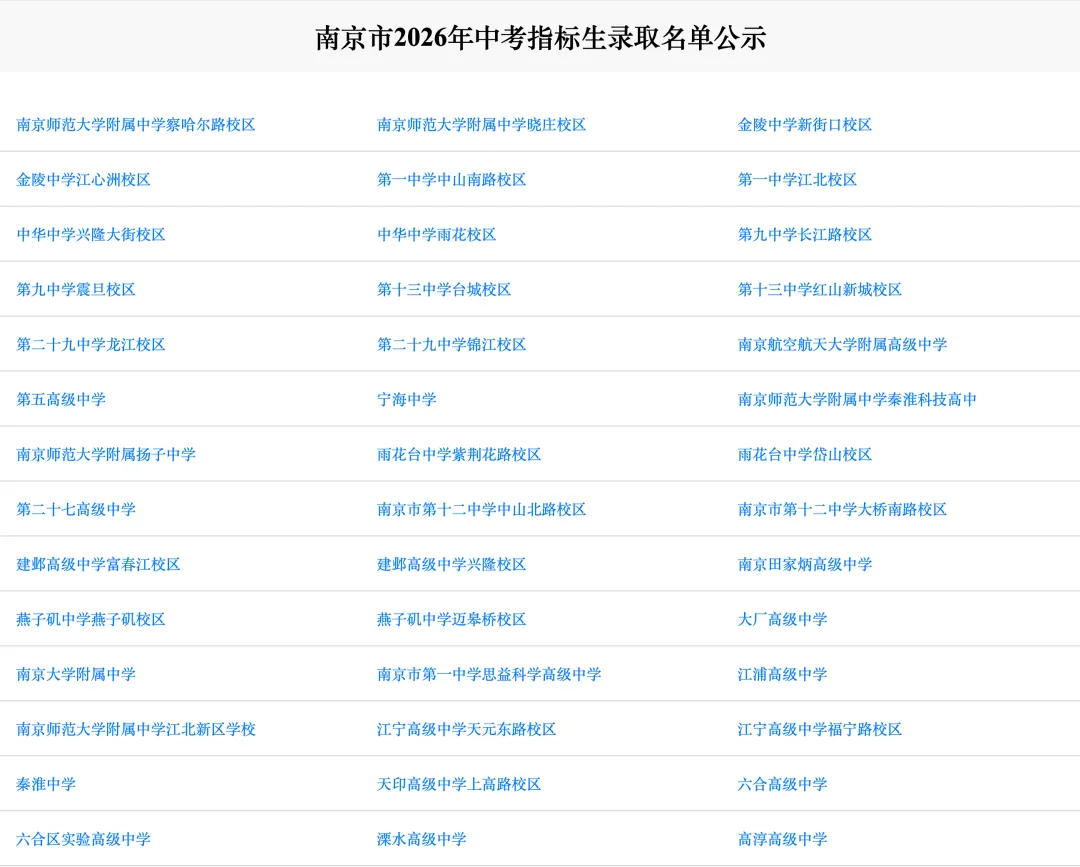Open 第九中学震旦校区 link
Image resolution: width=1080 pixels, height=867 pixels.
[76, 290]
